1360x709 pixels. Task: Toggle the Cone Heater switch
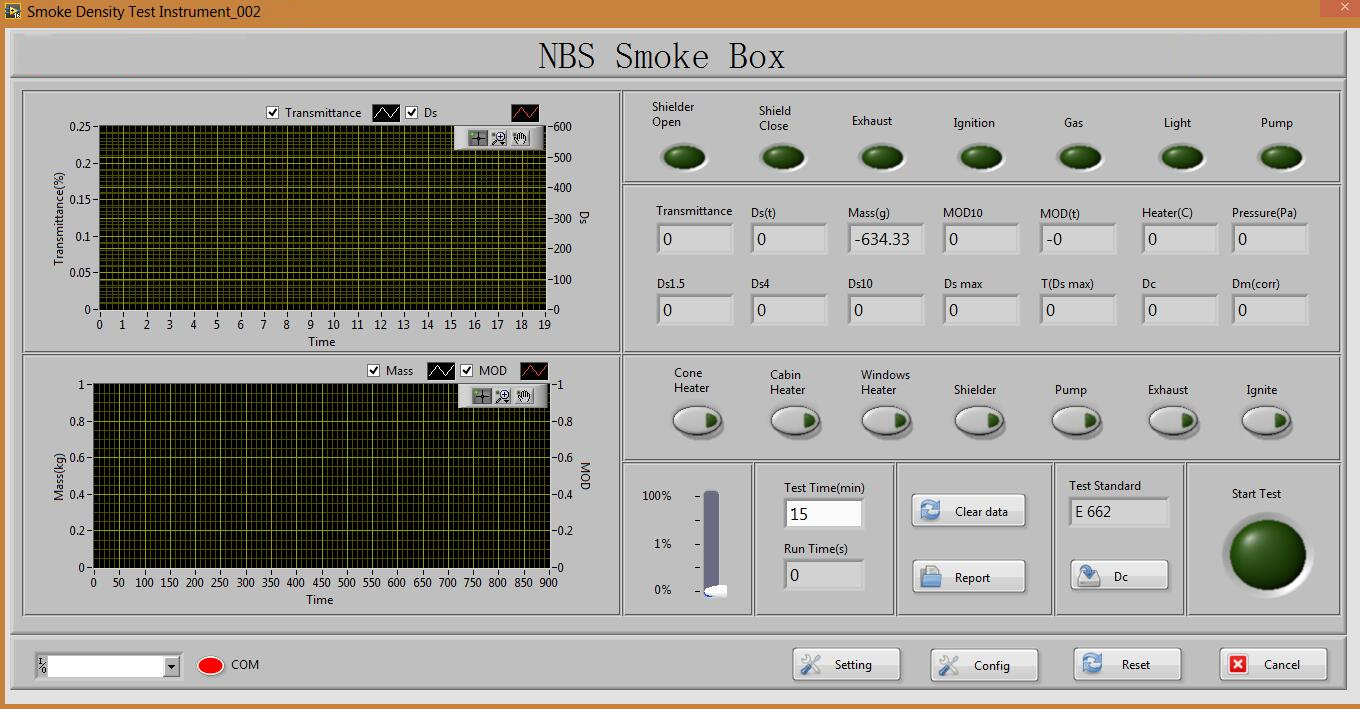[x=697, y=422]
